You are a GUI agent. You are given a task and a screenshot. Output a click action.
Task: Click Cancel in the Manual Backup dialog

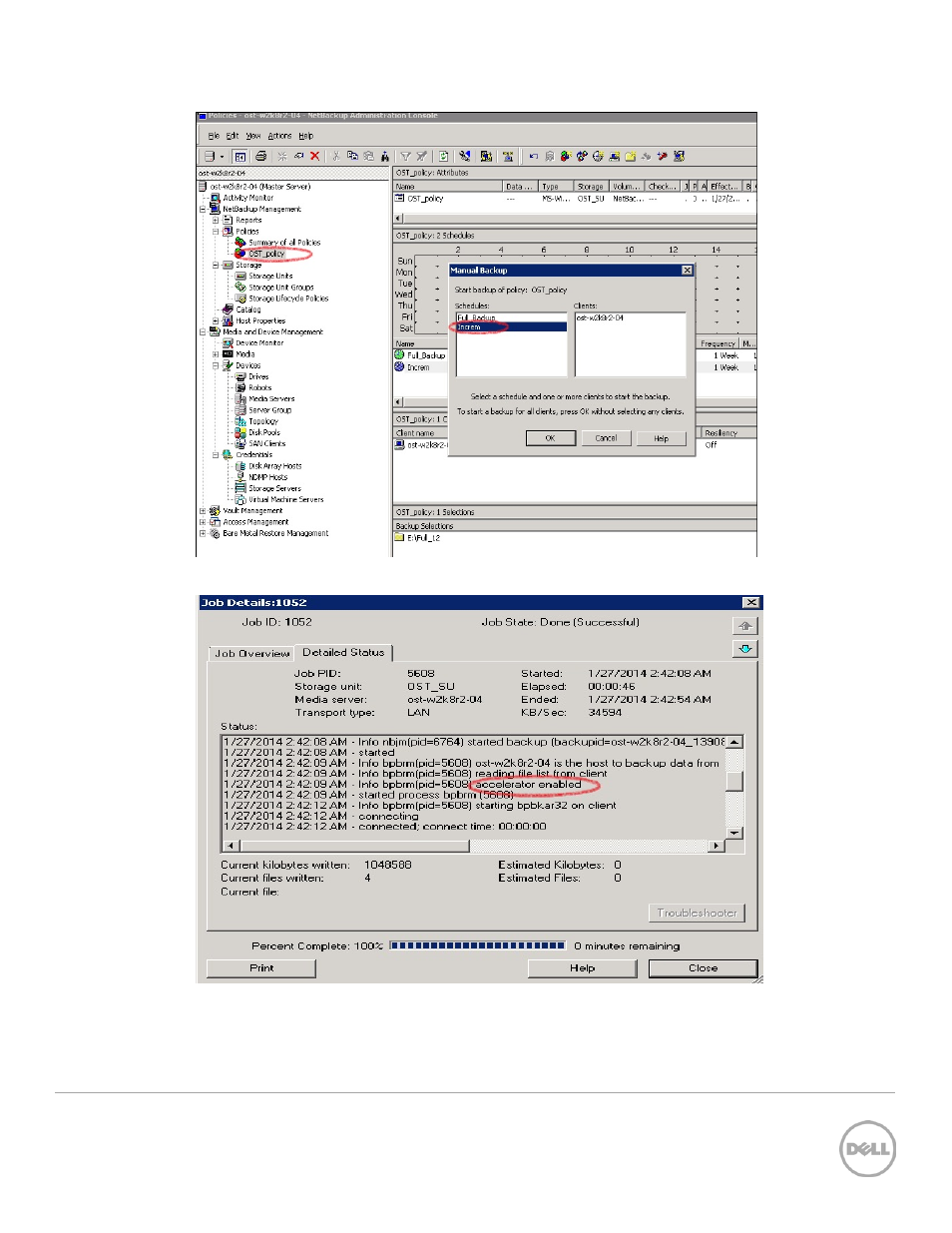[x=606, y=438]
